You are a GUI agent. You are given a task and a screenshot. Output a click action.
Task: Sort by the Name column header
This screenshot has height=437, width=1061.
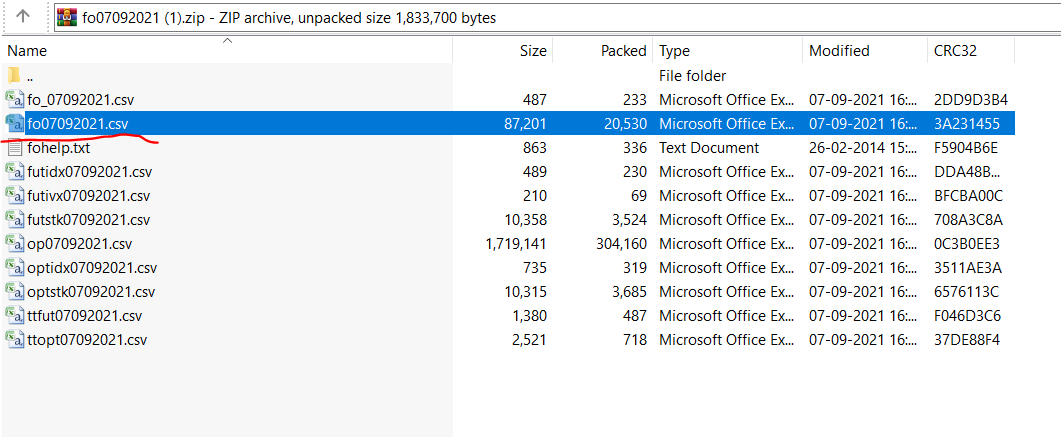[x=227, y=51]
